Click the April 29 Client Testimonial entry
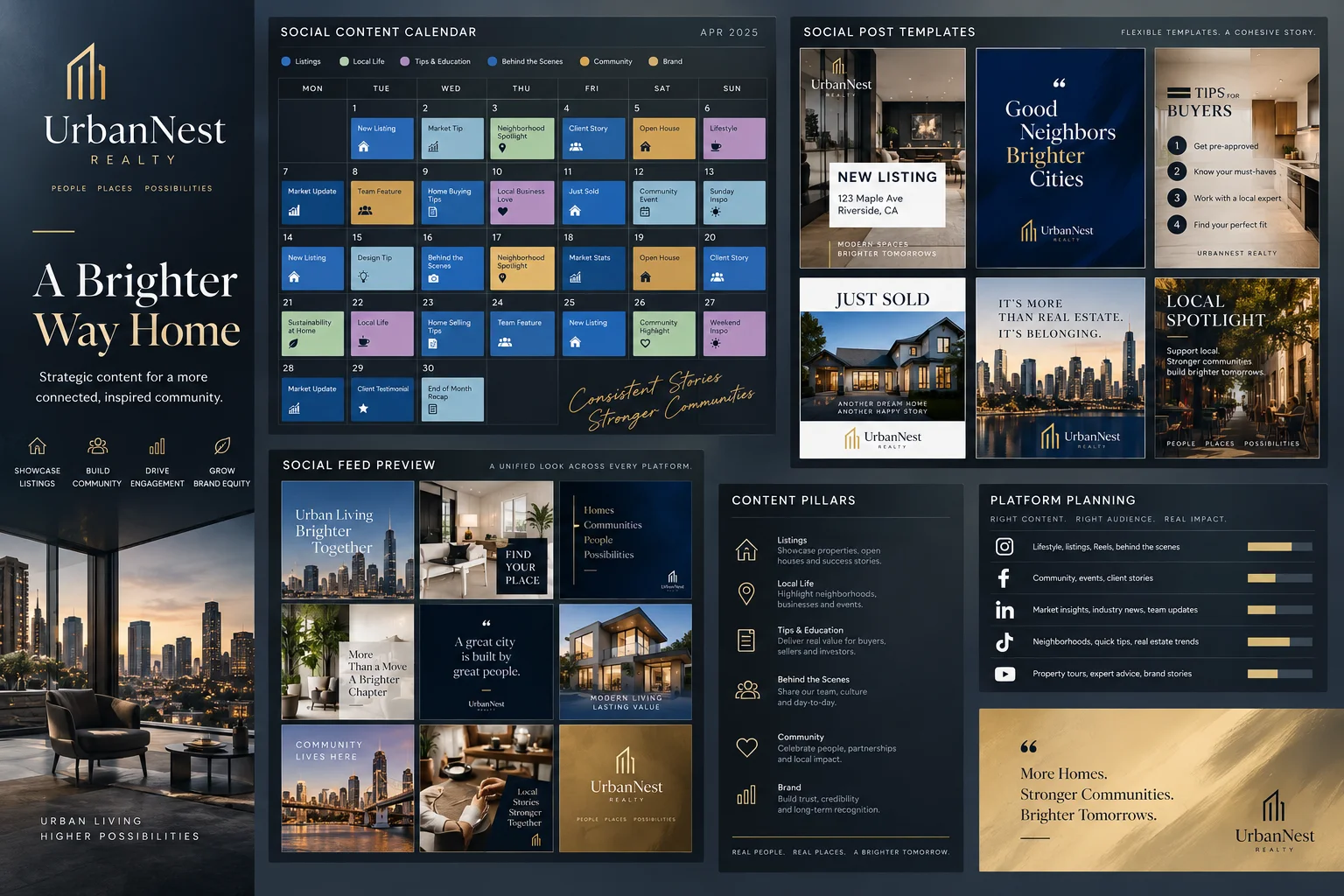Screen dimensions: 1344x896 (381, 400)
